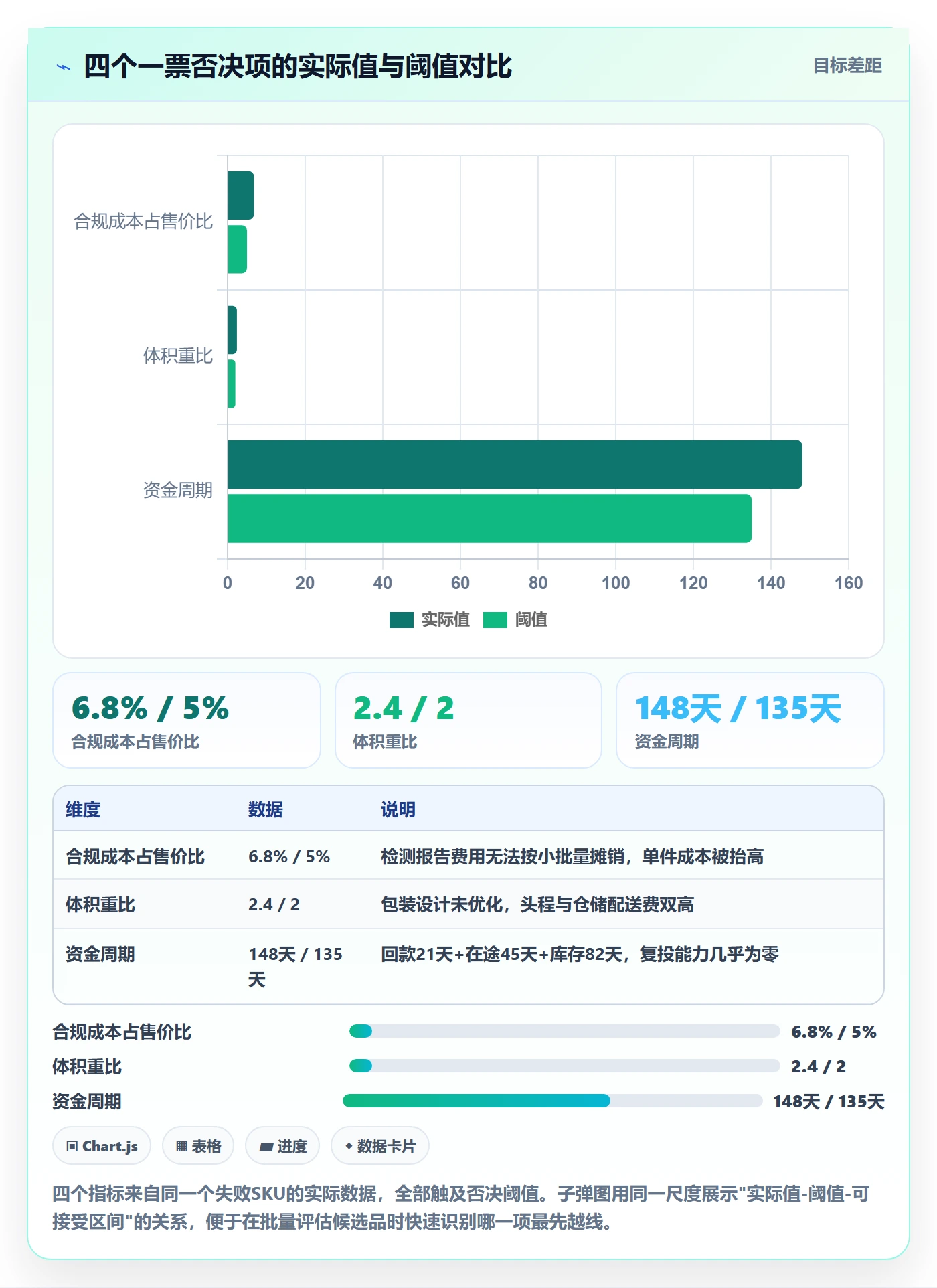This screenshot has width=937, height=1288.
Task: Click the 资金周期 progress bar
Action: [x=553, y=1101]
